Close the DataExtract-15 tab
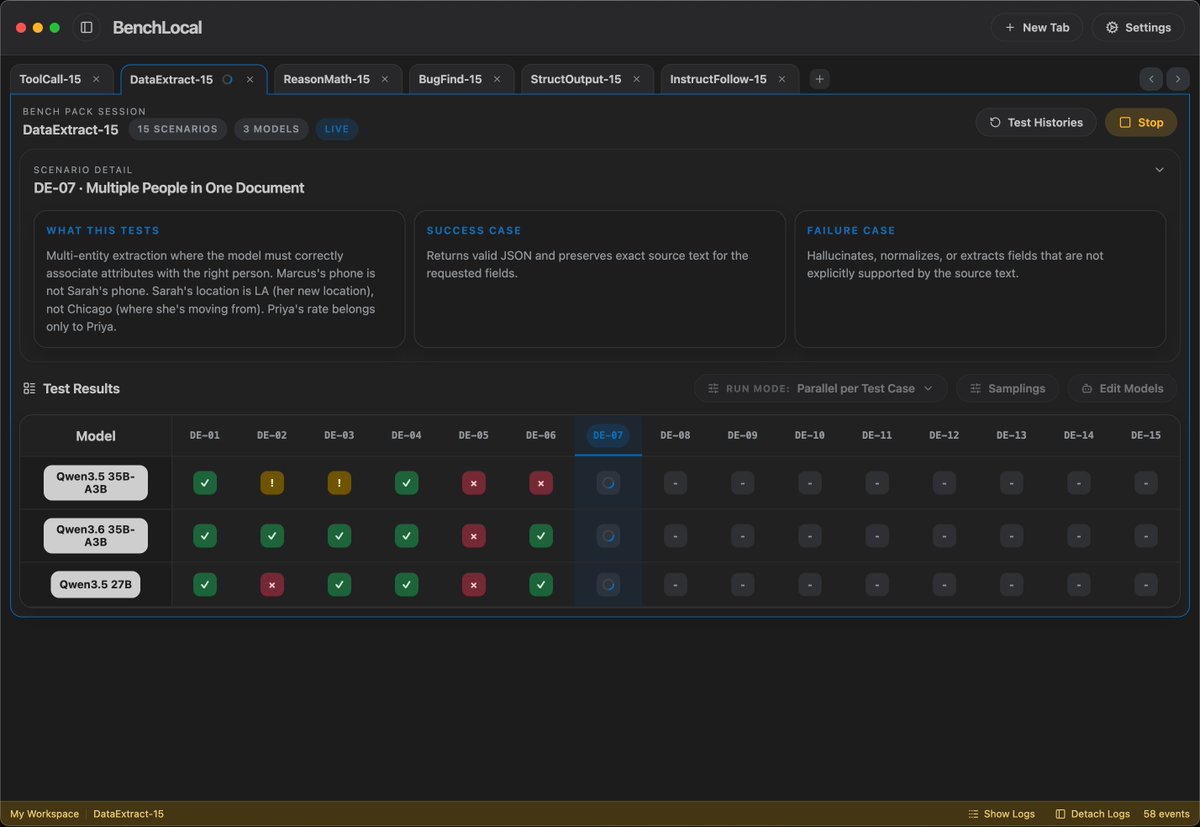 tap(250, 79)
